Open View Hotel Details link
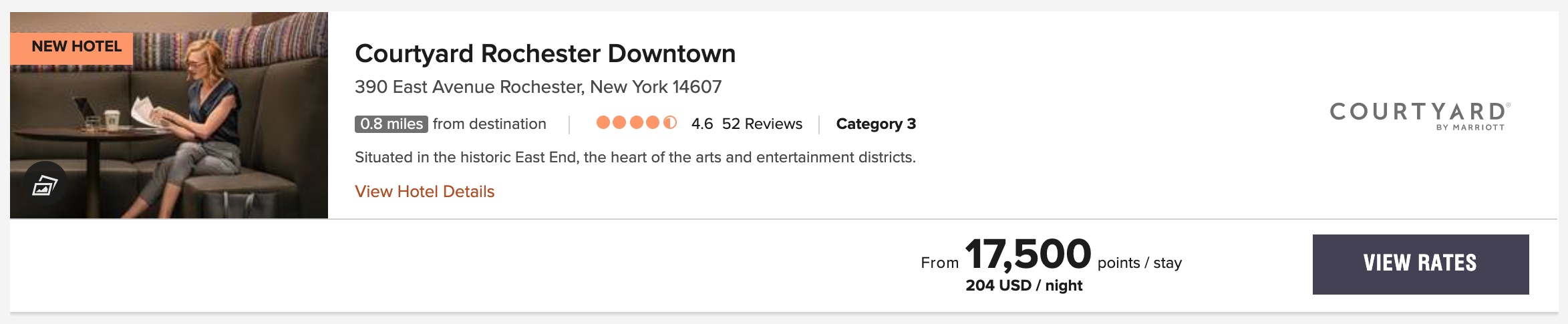Image resolution: width=1568 pixels, height=324 pixels. pyautogui.click(x=424, y=192)
